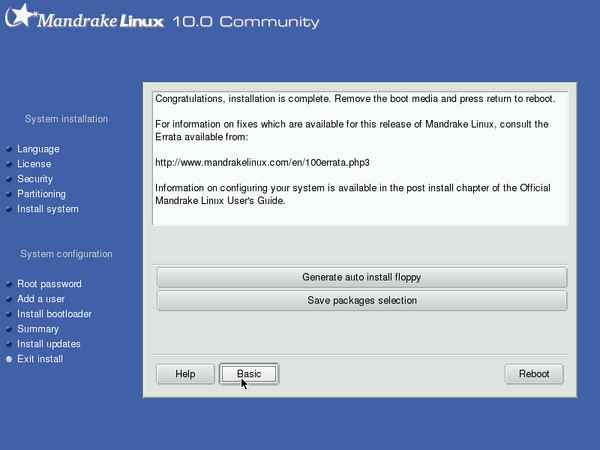Click the bullet icon beside Language
The height and width of the screenshot is (450, 600).
pyautogui.click(x=9, y=149)
